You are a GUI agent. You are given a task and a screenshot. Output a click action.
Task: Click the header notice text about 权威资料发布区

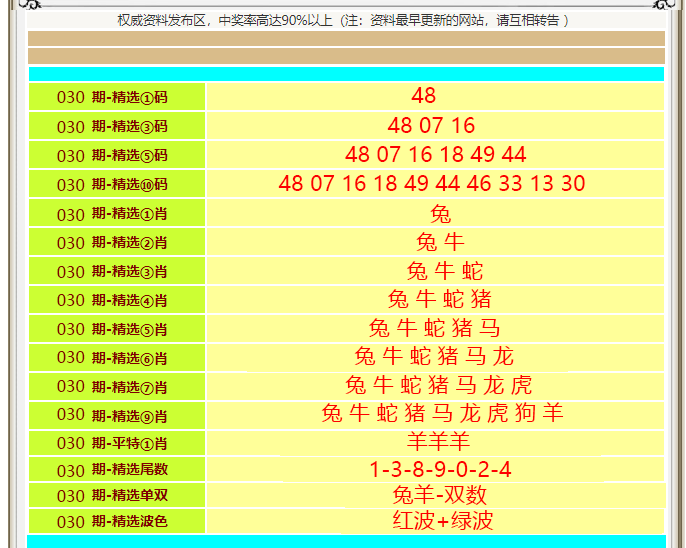[342, 20]
